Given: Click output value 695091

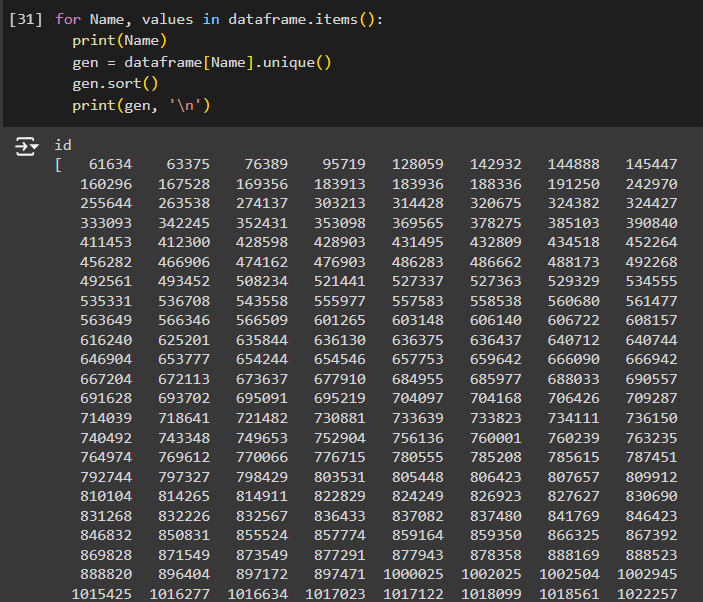Looking at the screenshot, I should coord(262,398).
